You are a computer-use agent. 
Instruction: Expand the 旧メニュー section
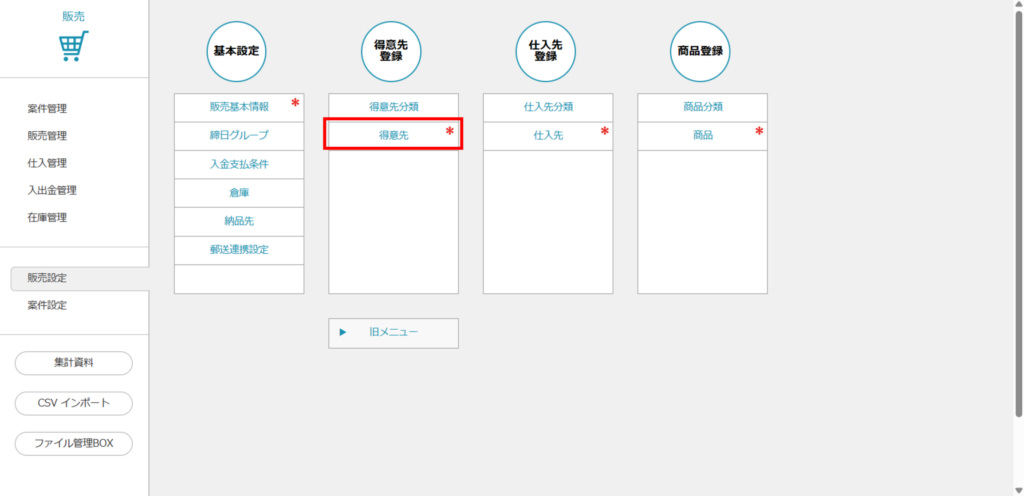pos(393,333)
